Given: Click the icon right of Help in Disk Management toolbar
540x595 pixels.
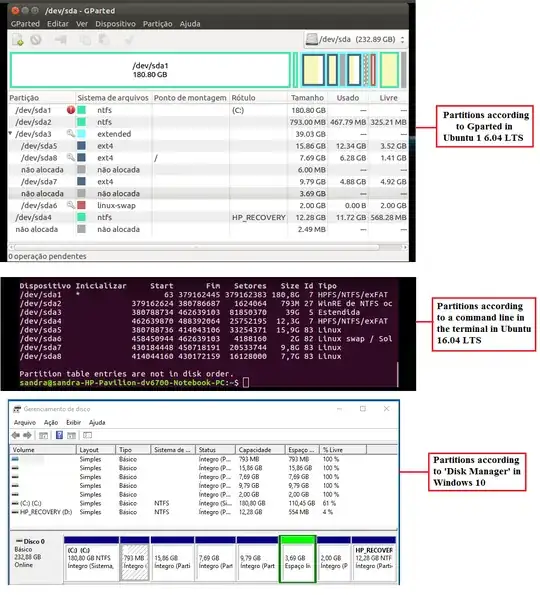Looking at the screenshot, I should pos(71,435).
